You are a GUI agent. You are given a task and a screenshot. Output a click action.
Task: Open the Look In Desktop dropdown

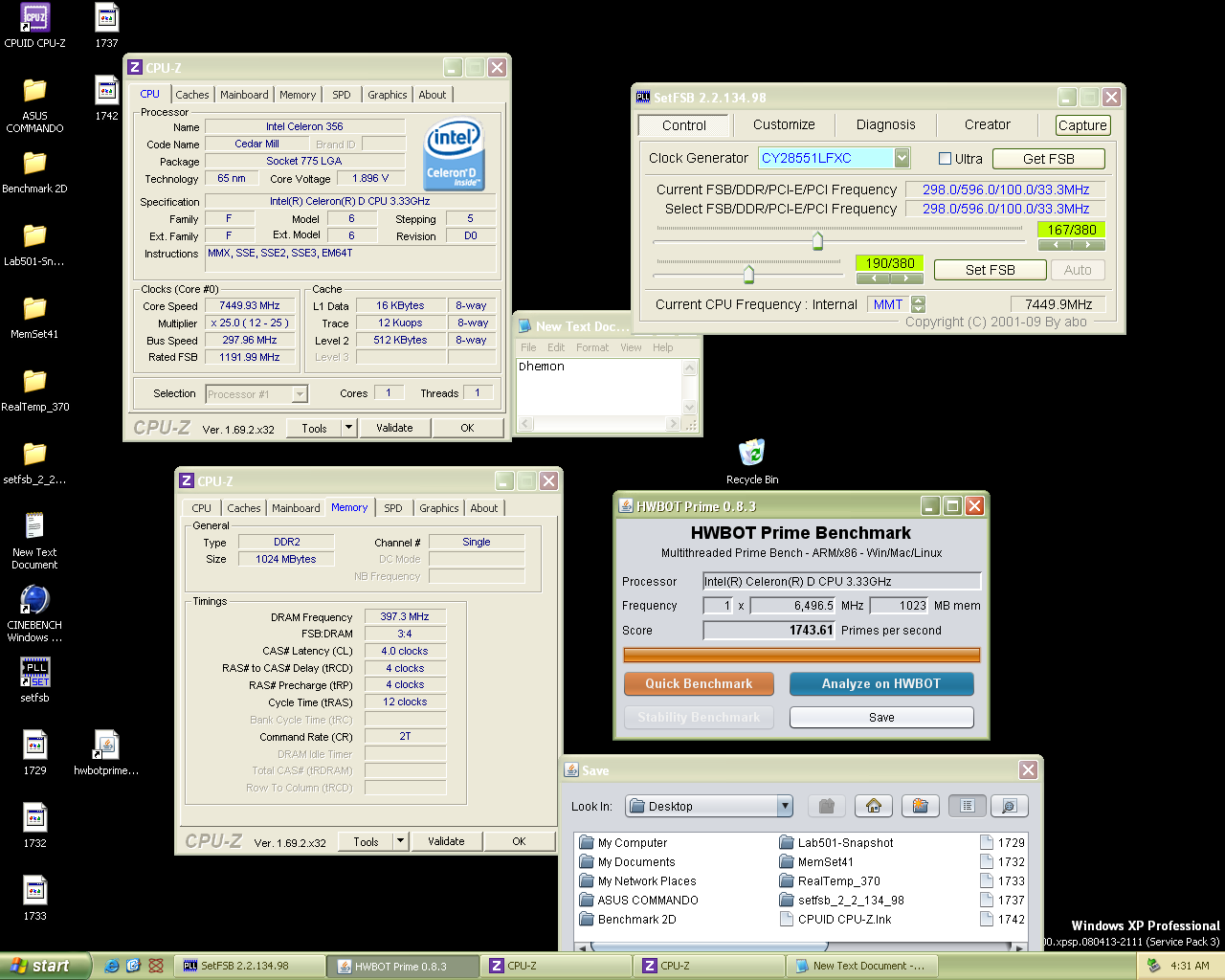(786, 806)
